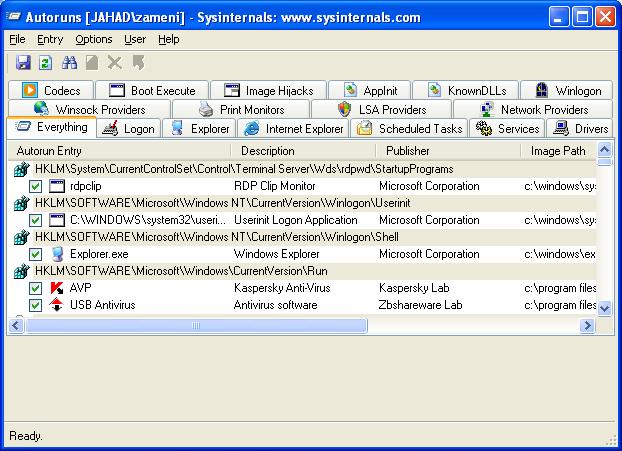
Task: Select the CurrentVersion\Run registry key row
Action: coord(302,271)
